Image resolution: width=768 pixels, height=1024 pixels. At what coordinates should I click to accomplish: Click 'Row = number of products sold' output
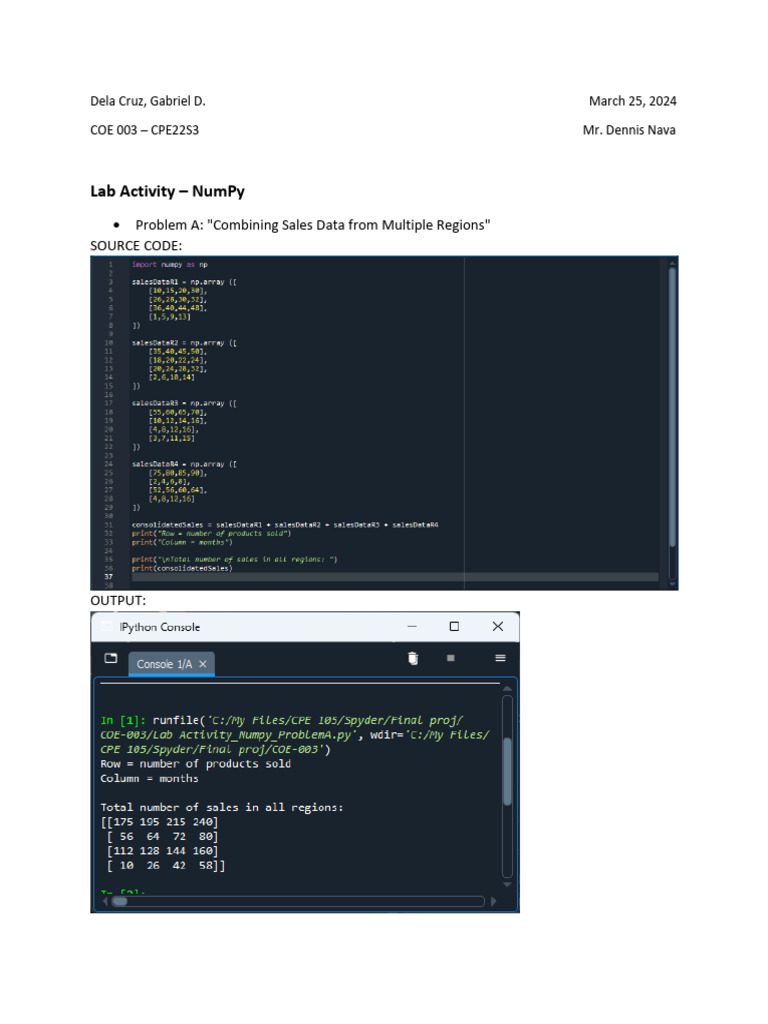[195, 764]
